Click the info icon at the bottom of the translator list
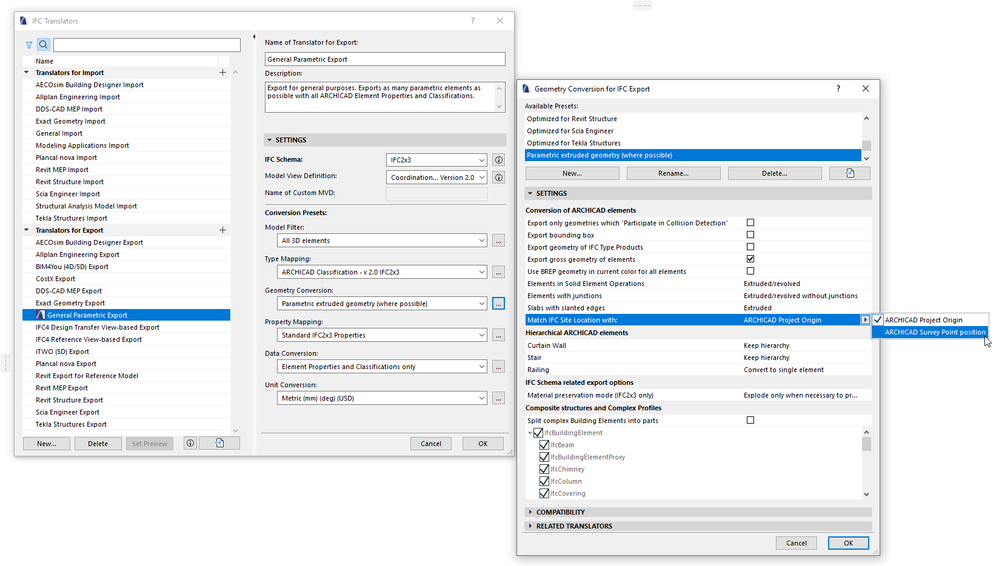This screenshot has height=566, width=999. (190, 444)
